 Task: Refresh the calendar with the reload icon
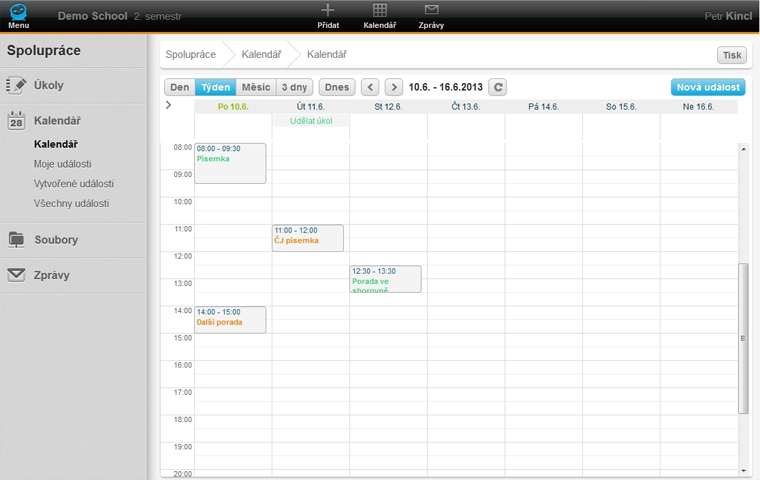coord(498,87)
